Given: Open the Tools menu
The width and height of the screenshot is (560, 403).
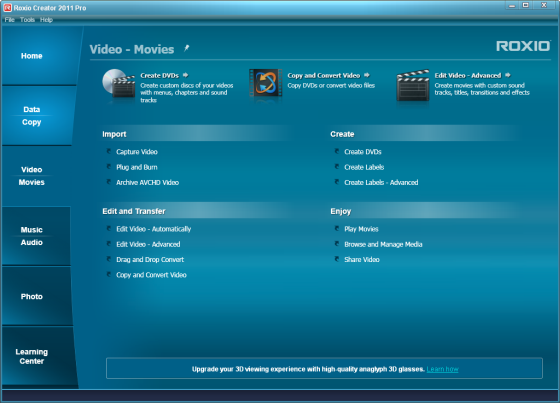Looking at the screenshot, I should coord(28,20).
